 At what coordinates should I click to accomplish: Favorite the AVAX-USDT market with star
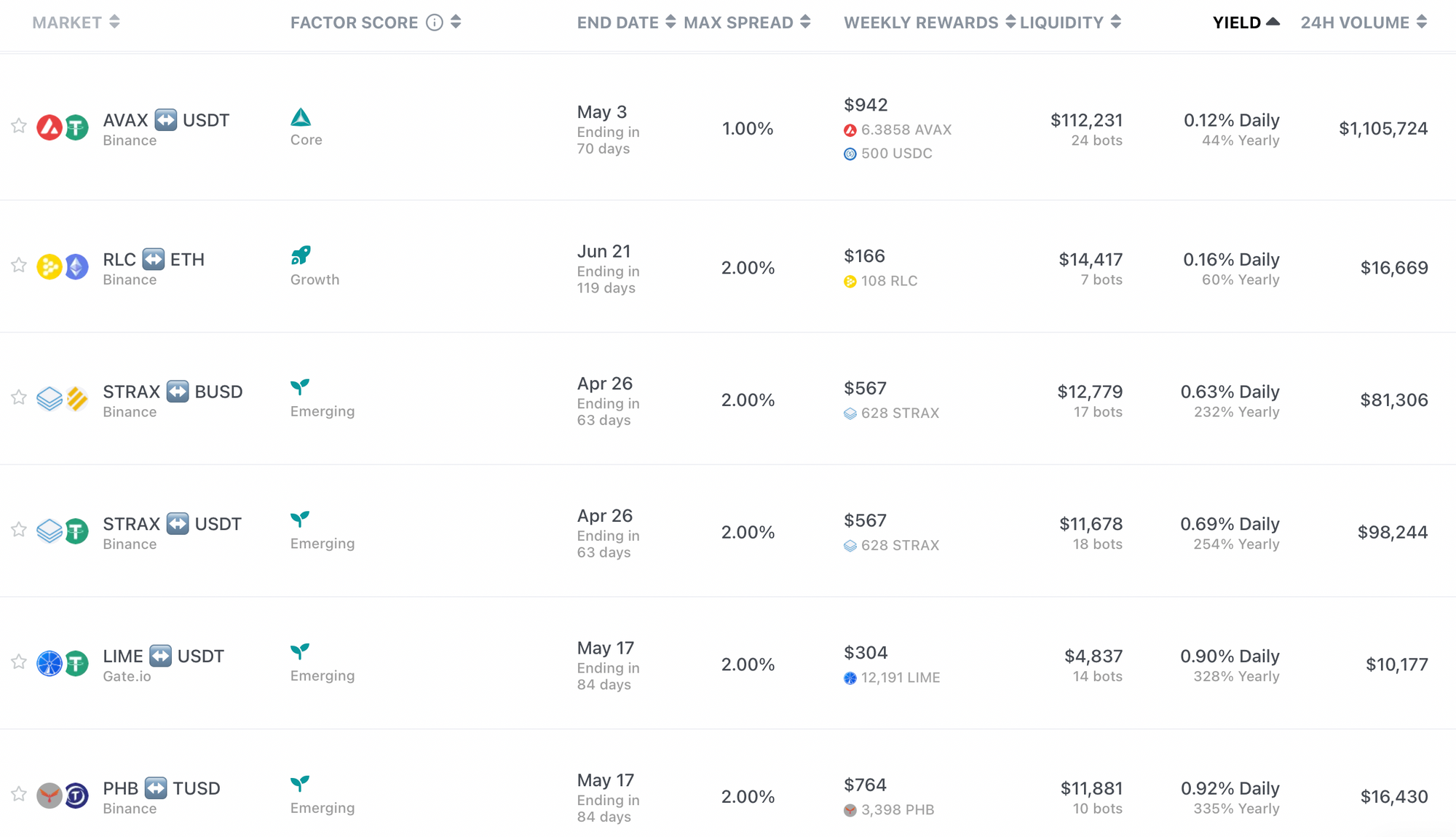point(19,126)
